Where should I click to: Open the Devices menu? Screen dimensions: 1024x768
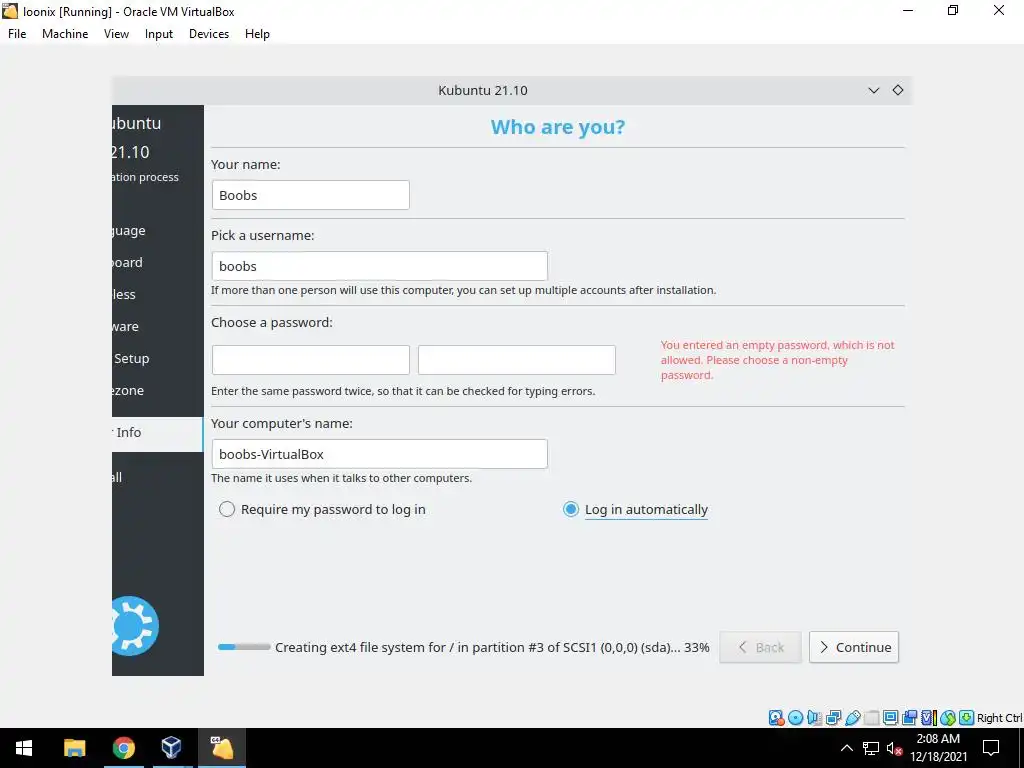[x=209, y=34]
